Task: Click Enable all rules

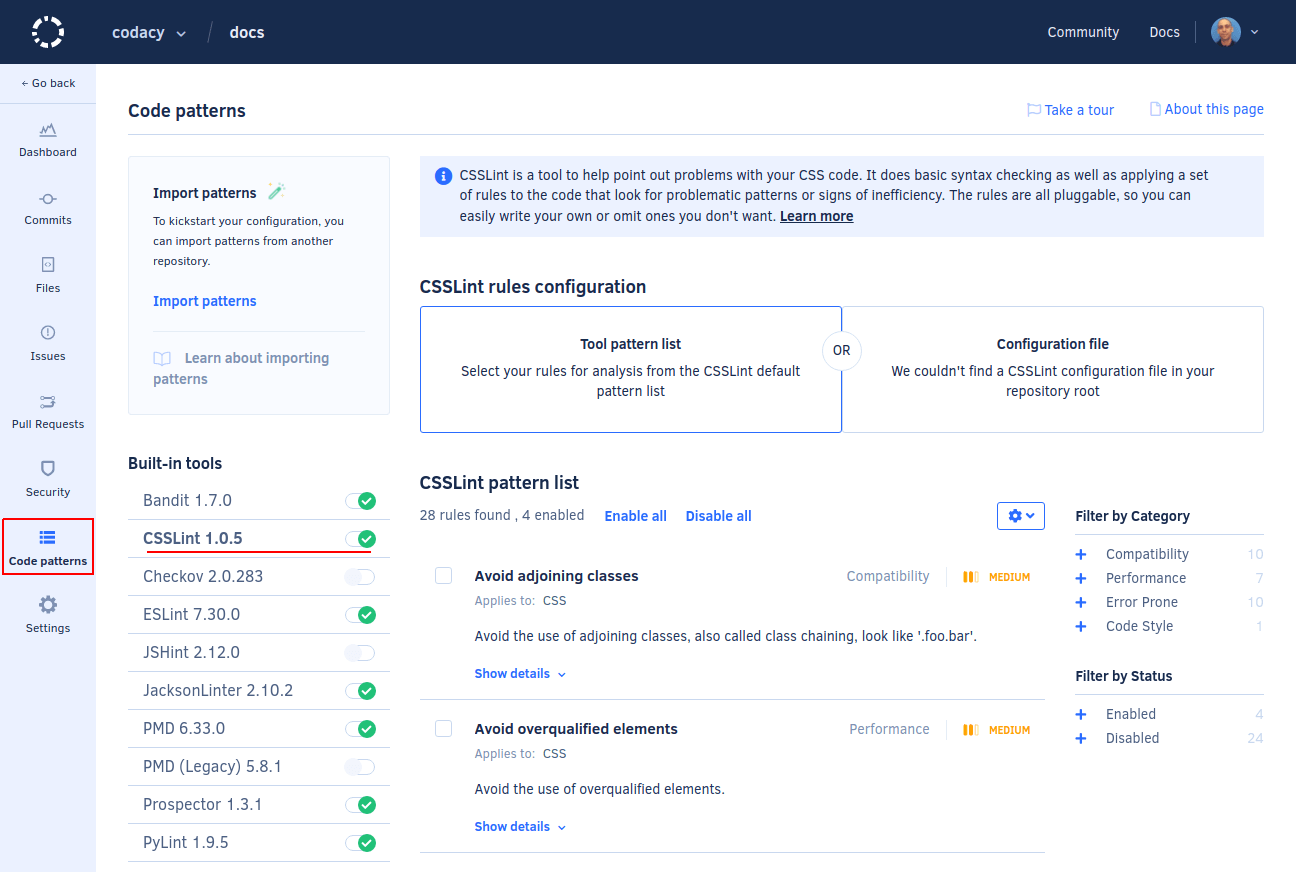Action: click(x=636, y=516)
